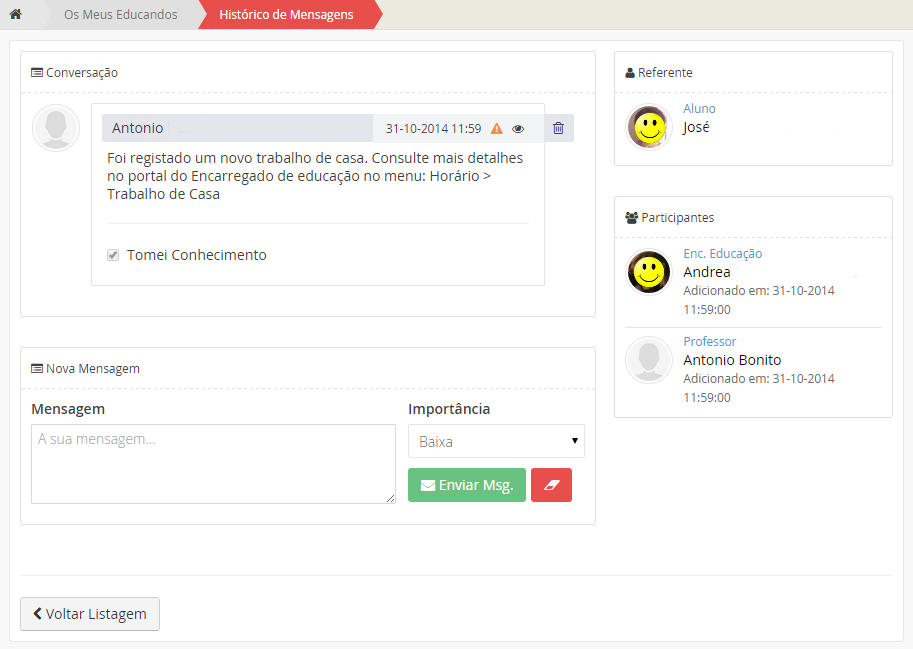Select Histórico de Mensagens breadcrumb tab
913x649 pixels.
click(x=286, y=15)
